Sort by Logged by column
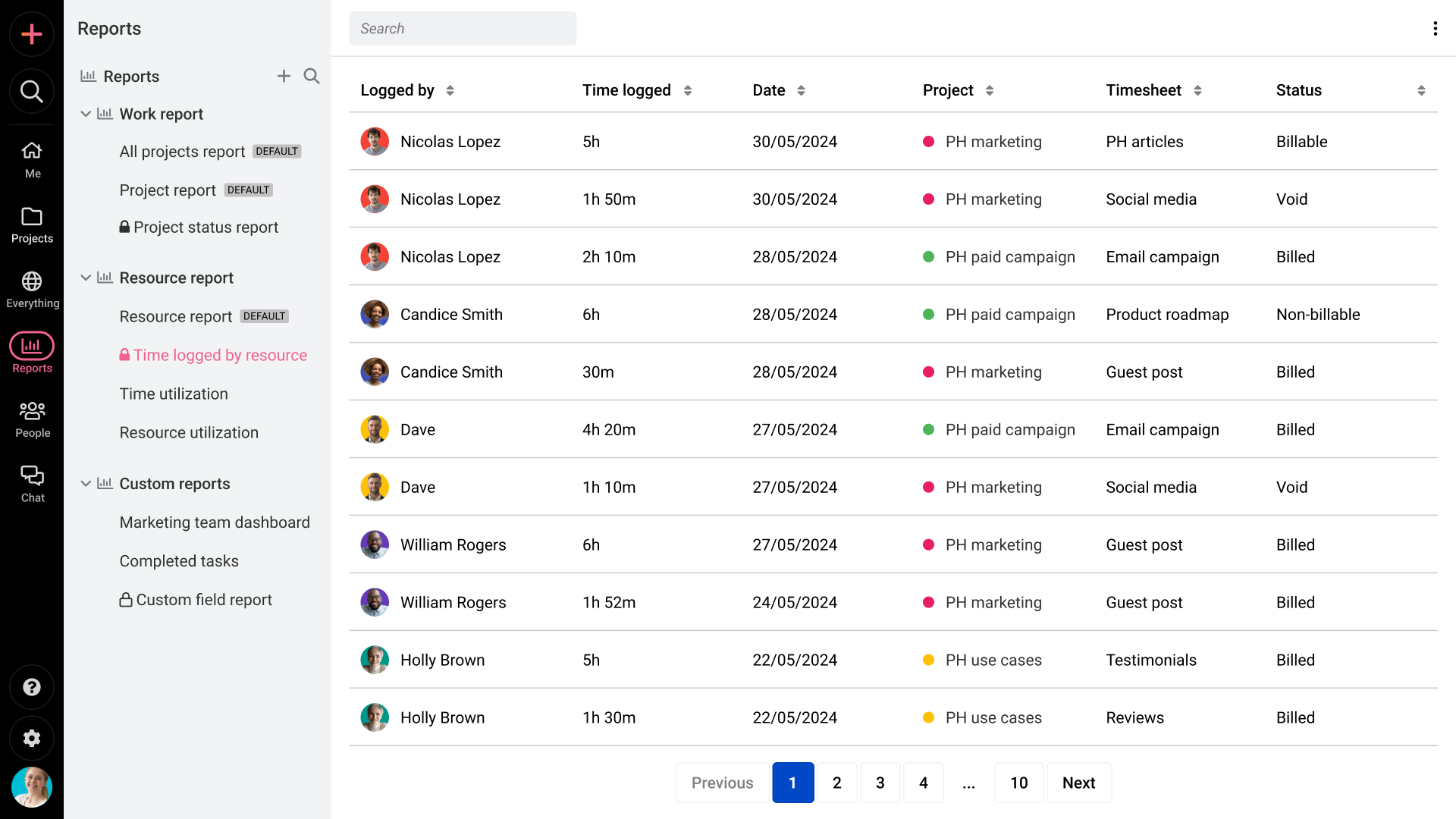This screenshot has height=819, width=1456. tap(450, 90)
